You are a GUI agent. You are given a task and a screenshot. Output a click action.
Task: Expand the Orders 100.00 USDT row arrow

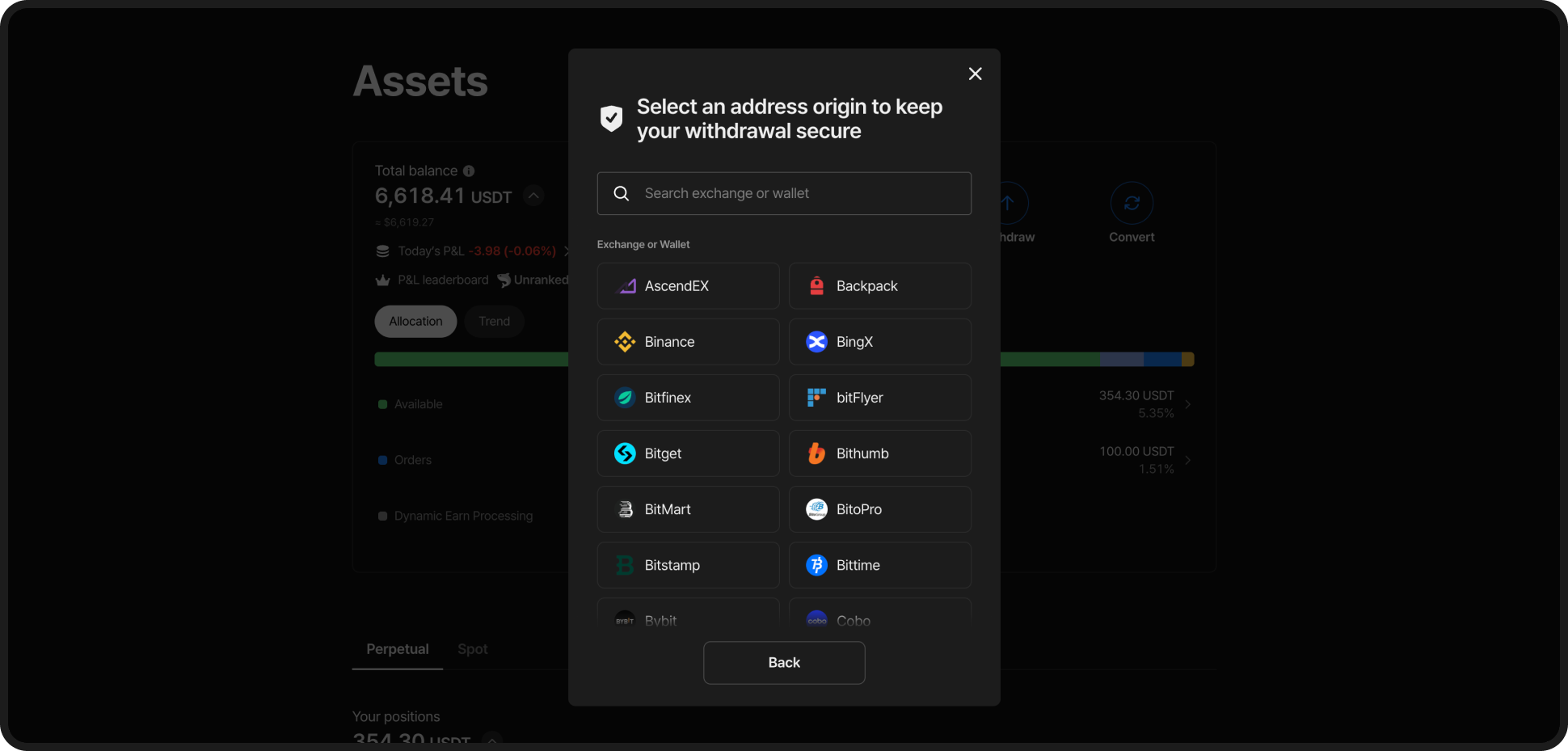1187,460
